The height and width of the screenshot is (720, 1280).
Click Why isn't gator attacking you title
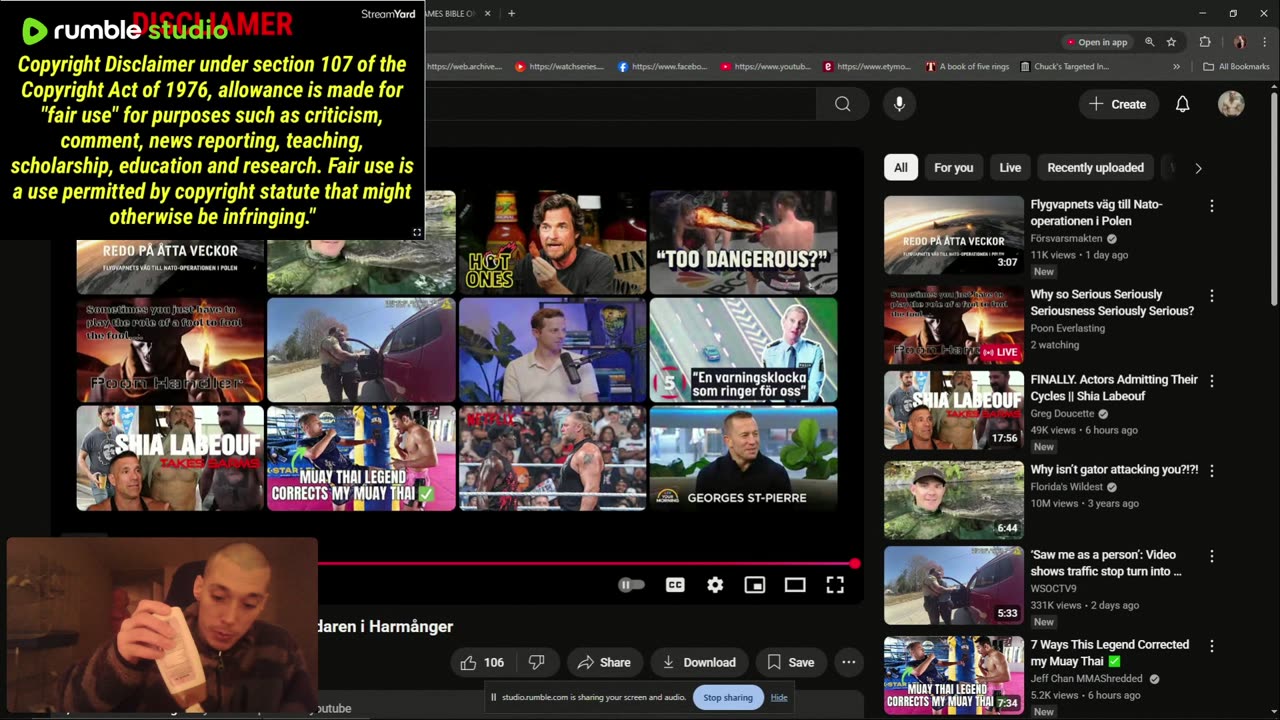[1114, 469]
